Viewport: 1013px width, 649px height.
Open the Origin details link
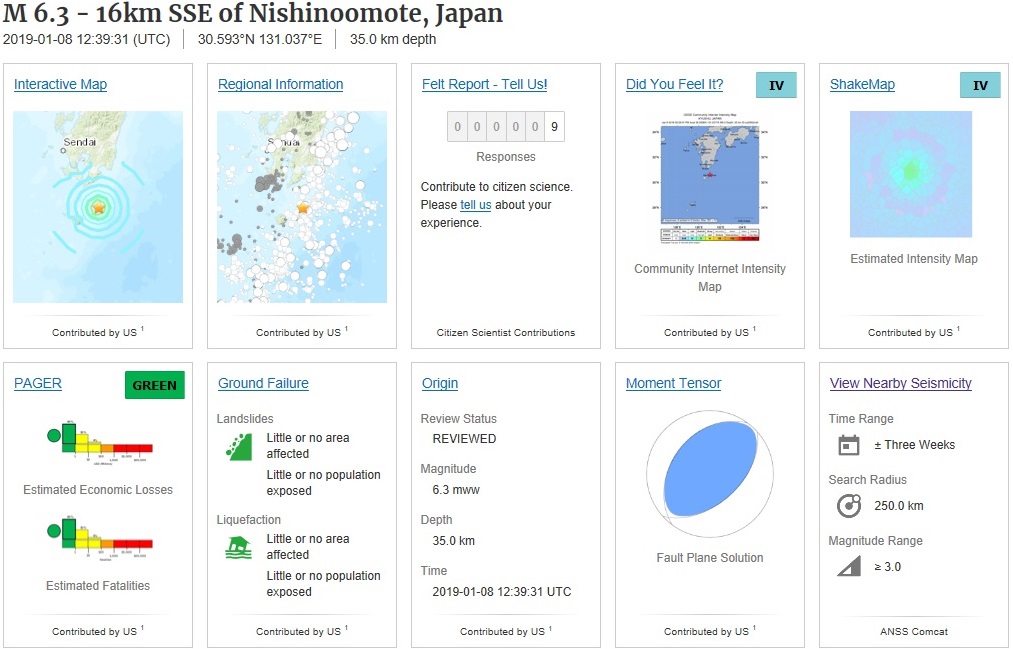[439, 384]
